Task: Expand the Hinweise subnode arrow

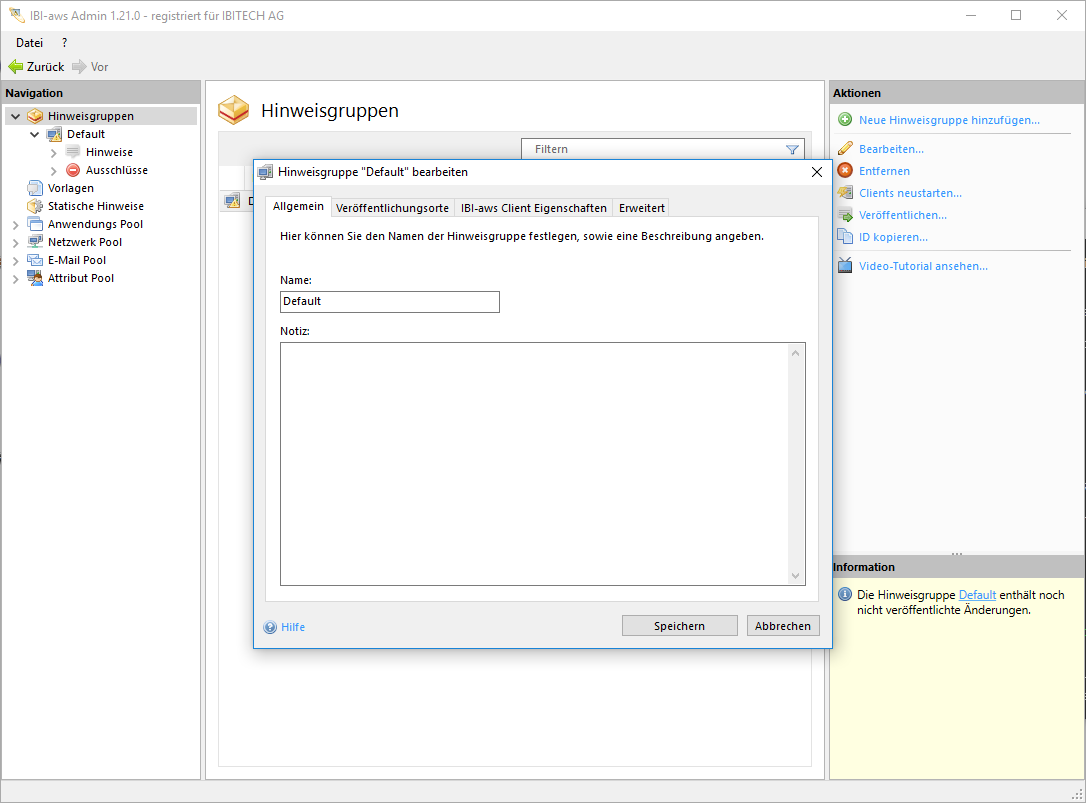Action: pyautogui.click(x=54, y=153)
